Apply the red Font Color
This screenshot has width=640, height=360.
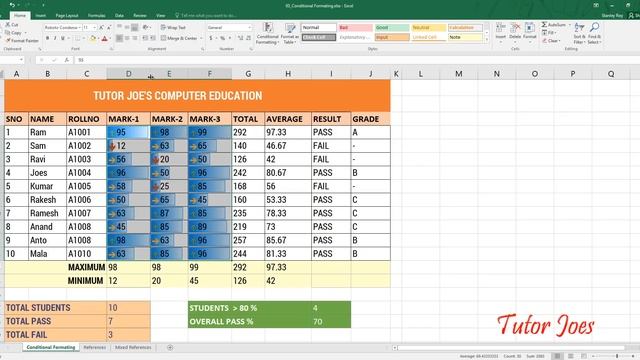(x=104, y=38)
